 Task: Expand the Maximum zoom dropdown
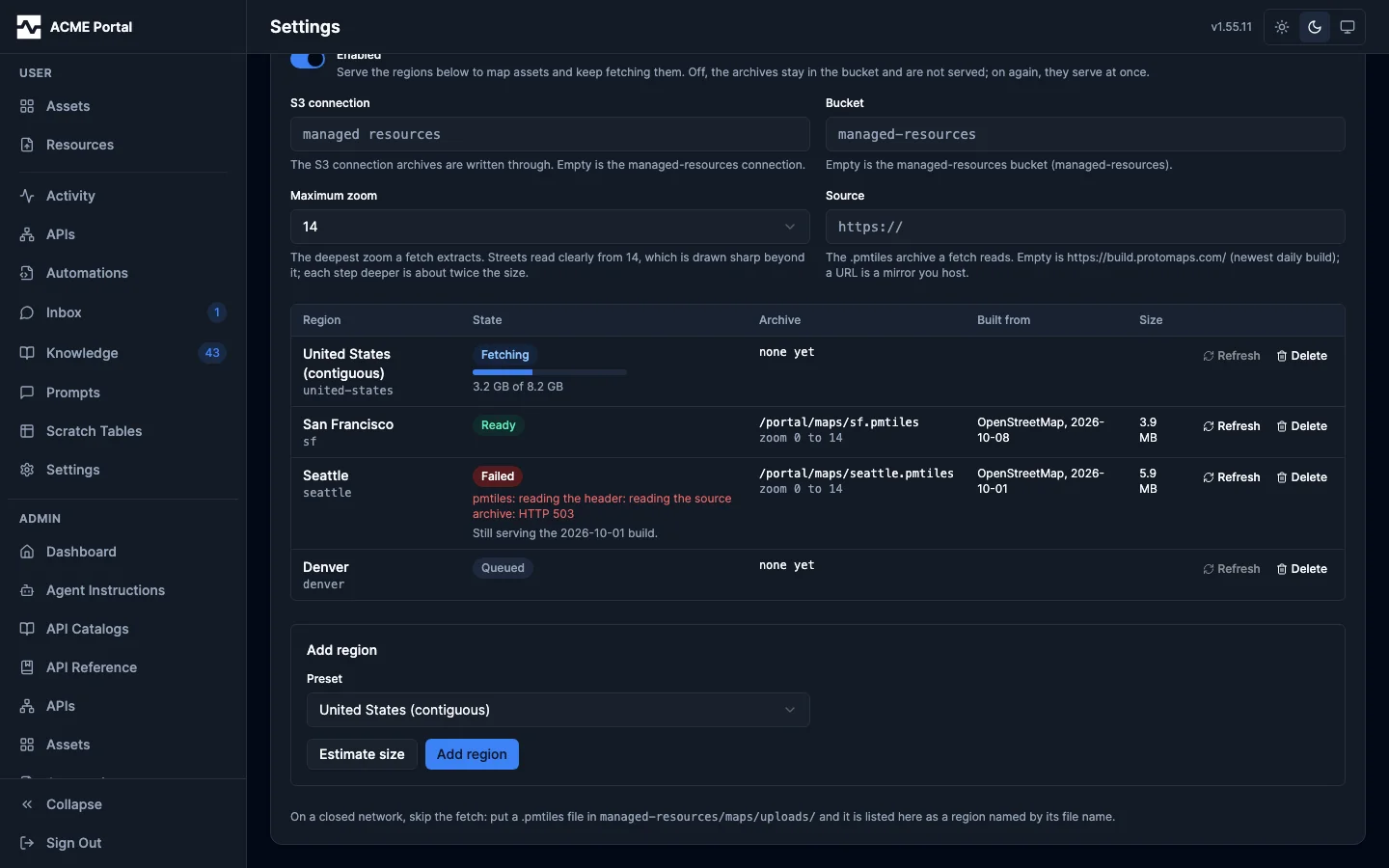[550, 227]
